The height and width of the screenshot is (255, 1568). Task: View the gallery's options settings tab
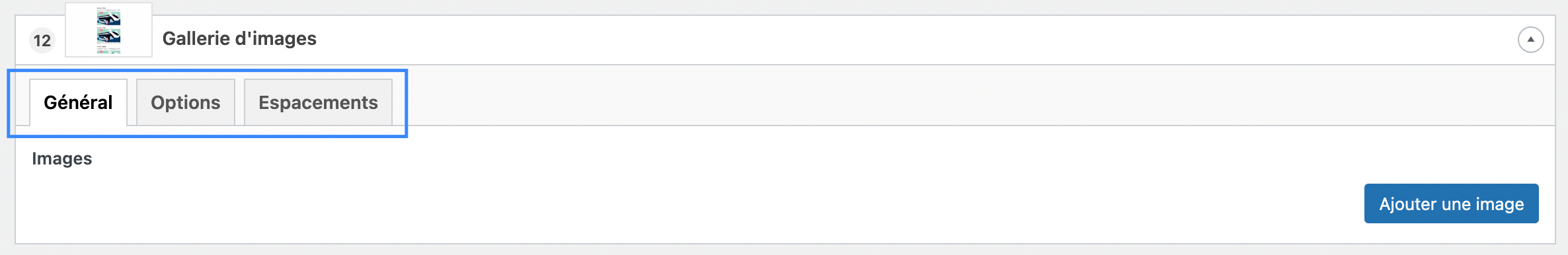point(186,102)
